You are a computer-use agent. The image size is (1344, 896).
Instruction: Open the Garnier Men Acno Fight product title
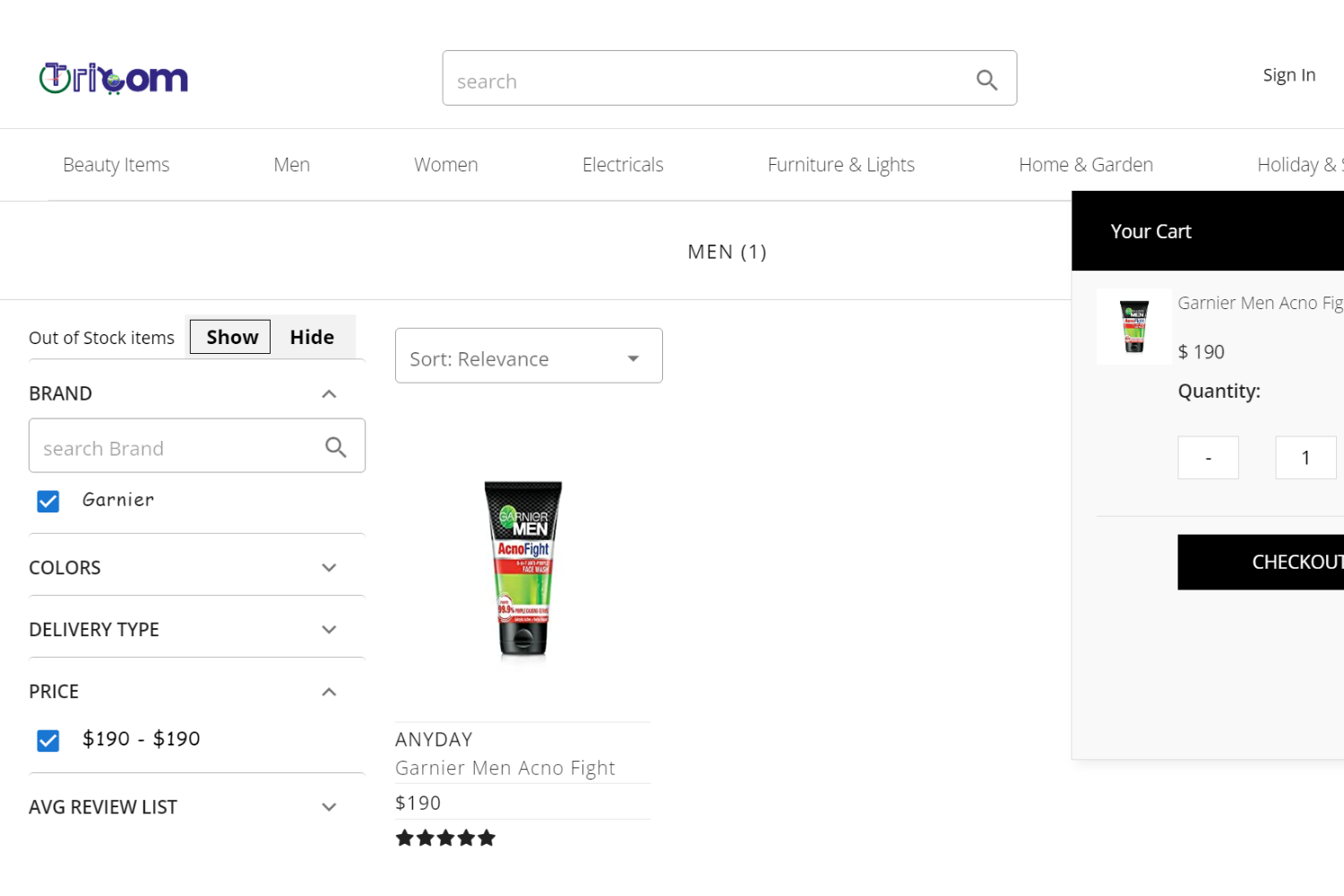505,768
